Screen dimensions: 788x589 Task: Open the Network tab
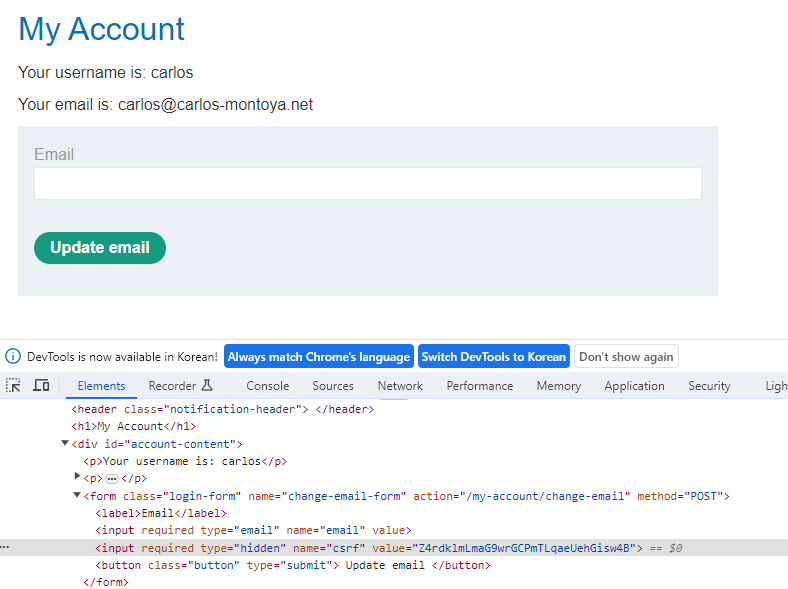[400, 385]
